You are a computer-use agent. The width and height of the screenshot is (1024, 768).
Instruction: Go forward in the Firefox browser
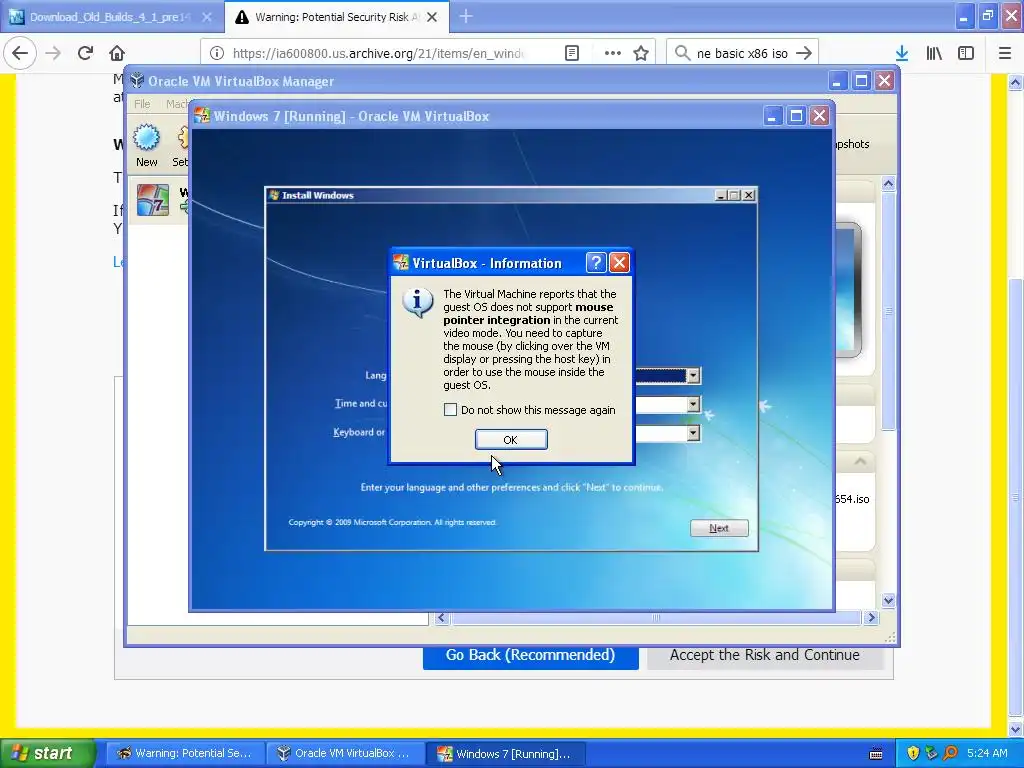point(54,53)
